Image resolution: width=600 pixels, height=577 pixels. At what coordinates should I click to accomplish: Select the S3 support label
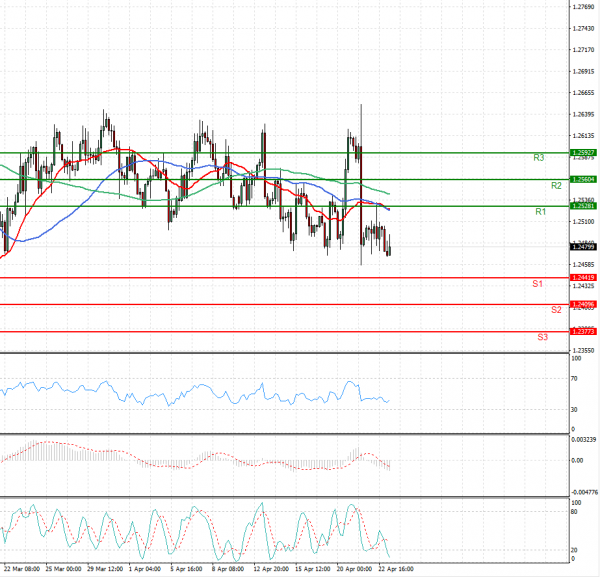pos(542,337)
